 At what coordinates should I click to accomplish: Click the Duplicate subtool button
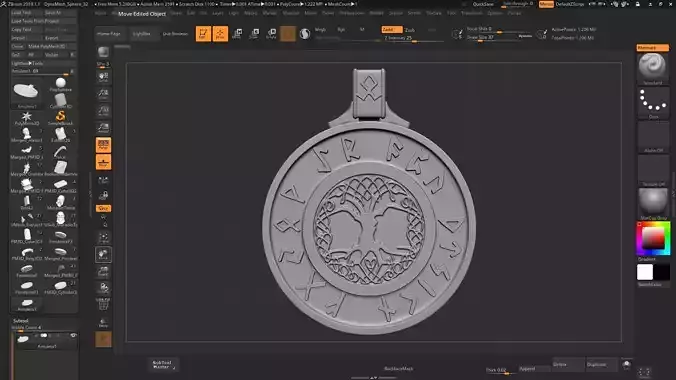pos(601,364)
